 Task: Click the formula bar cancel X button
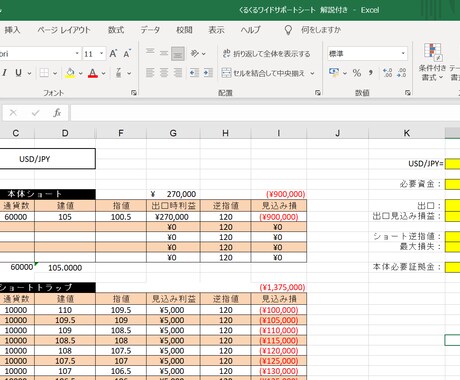tap(13, 113)
